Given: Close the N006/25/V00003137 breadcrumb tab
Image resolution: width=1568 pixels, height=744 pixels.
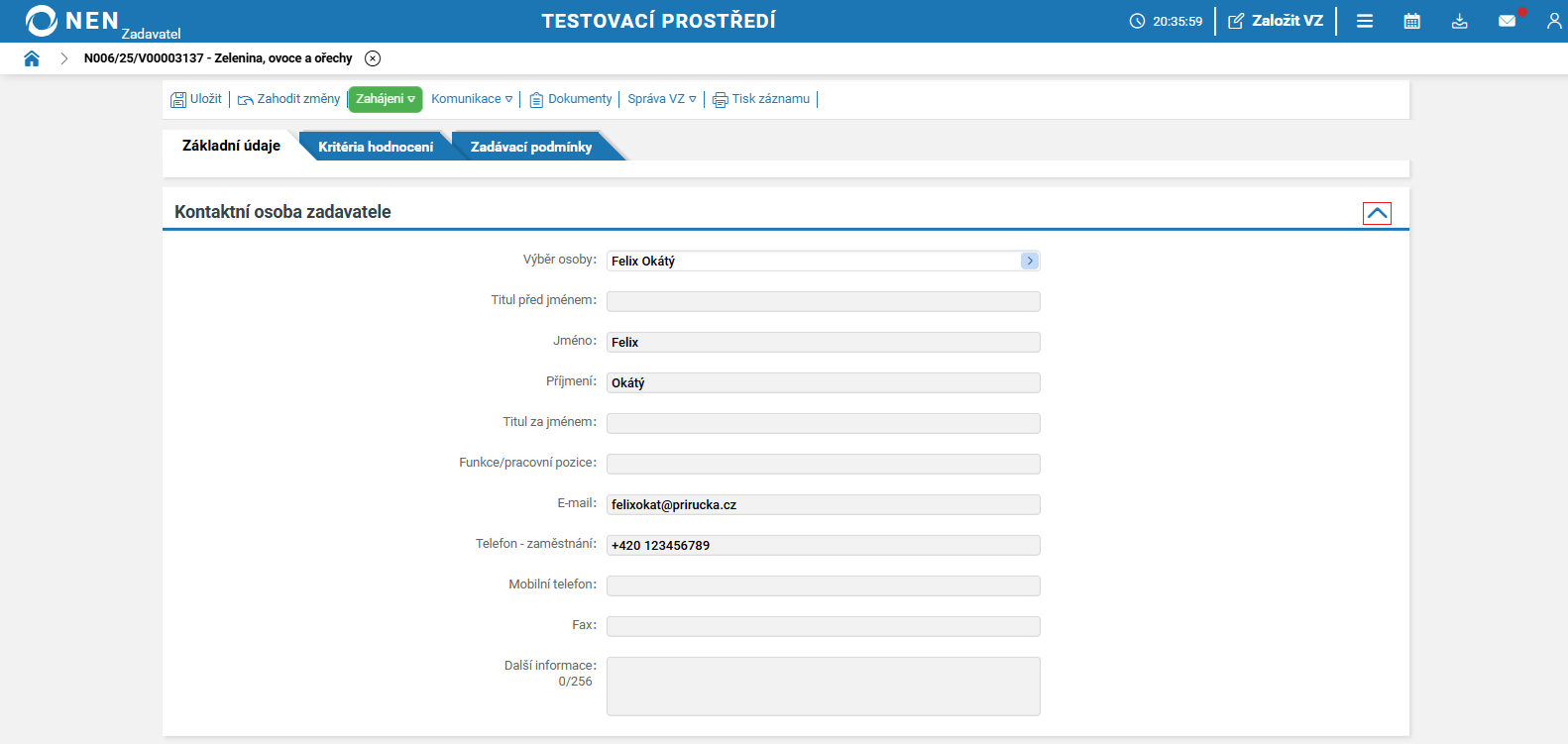Looking at the screenshot, I should (373, 58).
